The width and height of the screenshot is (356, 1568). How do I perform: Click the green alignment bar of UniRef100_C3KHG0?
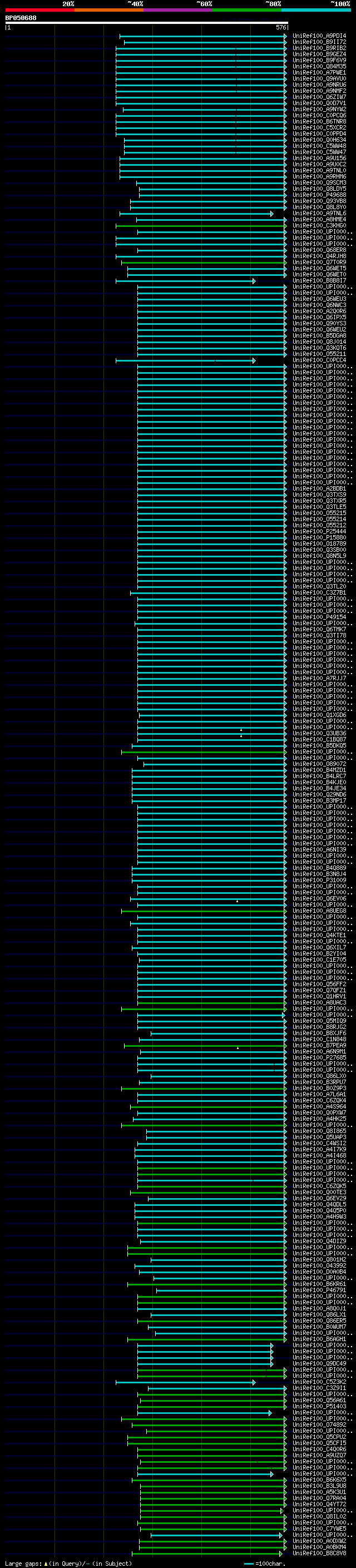point(201,226)
